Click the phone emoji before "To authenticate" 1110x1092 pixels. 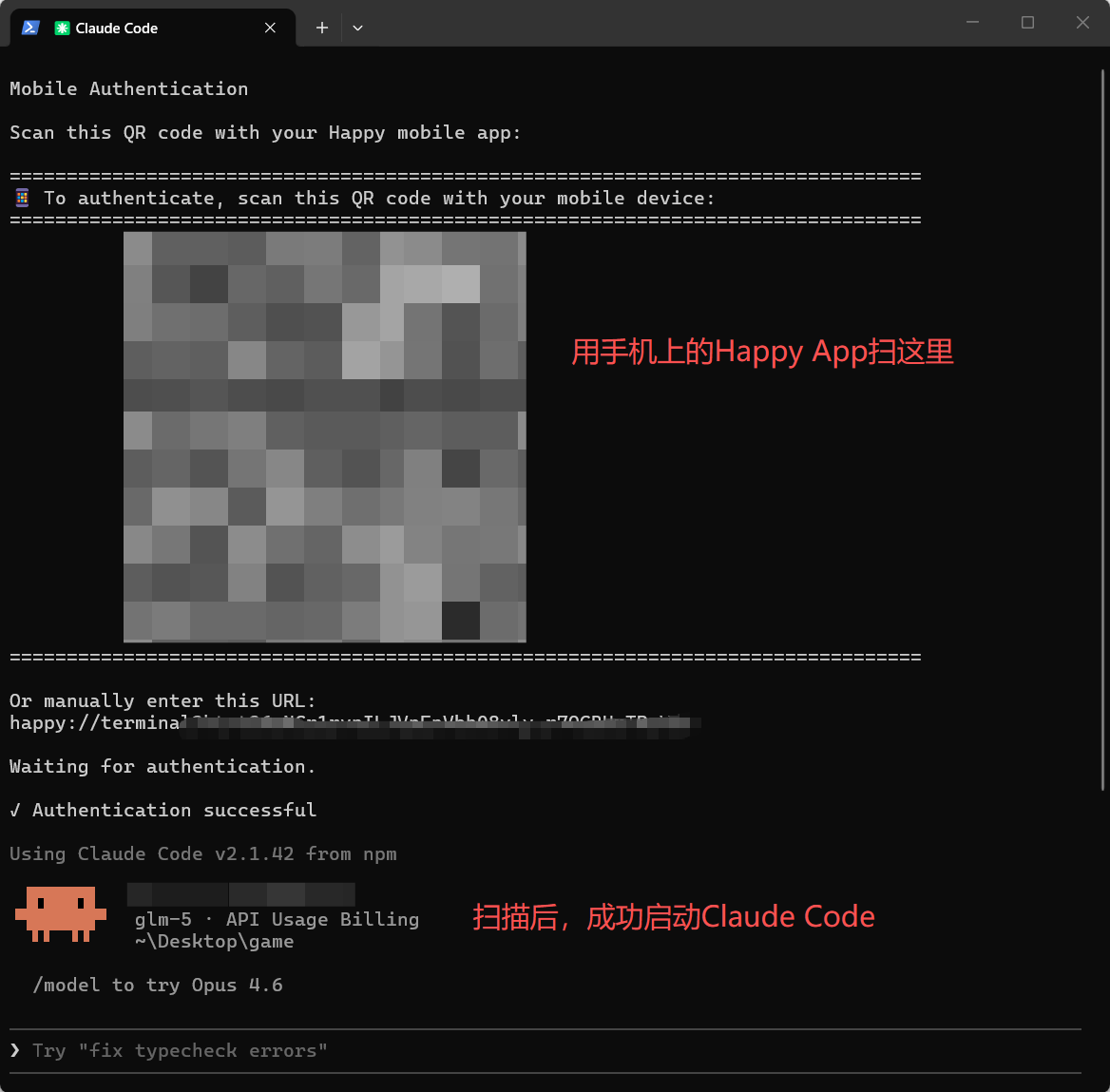pos(22,199)
